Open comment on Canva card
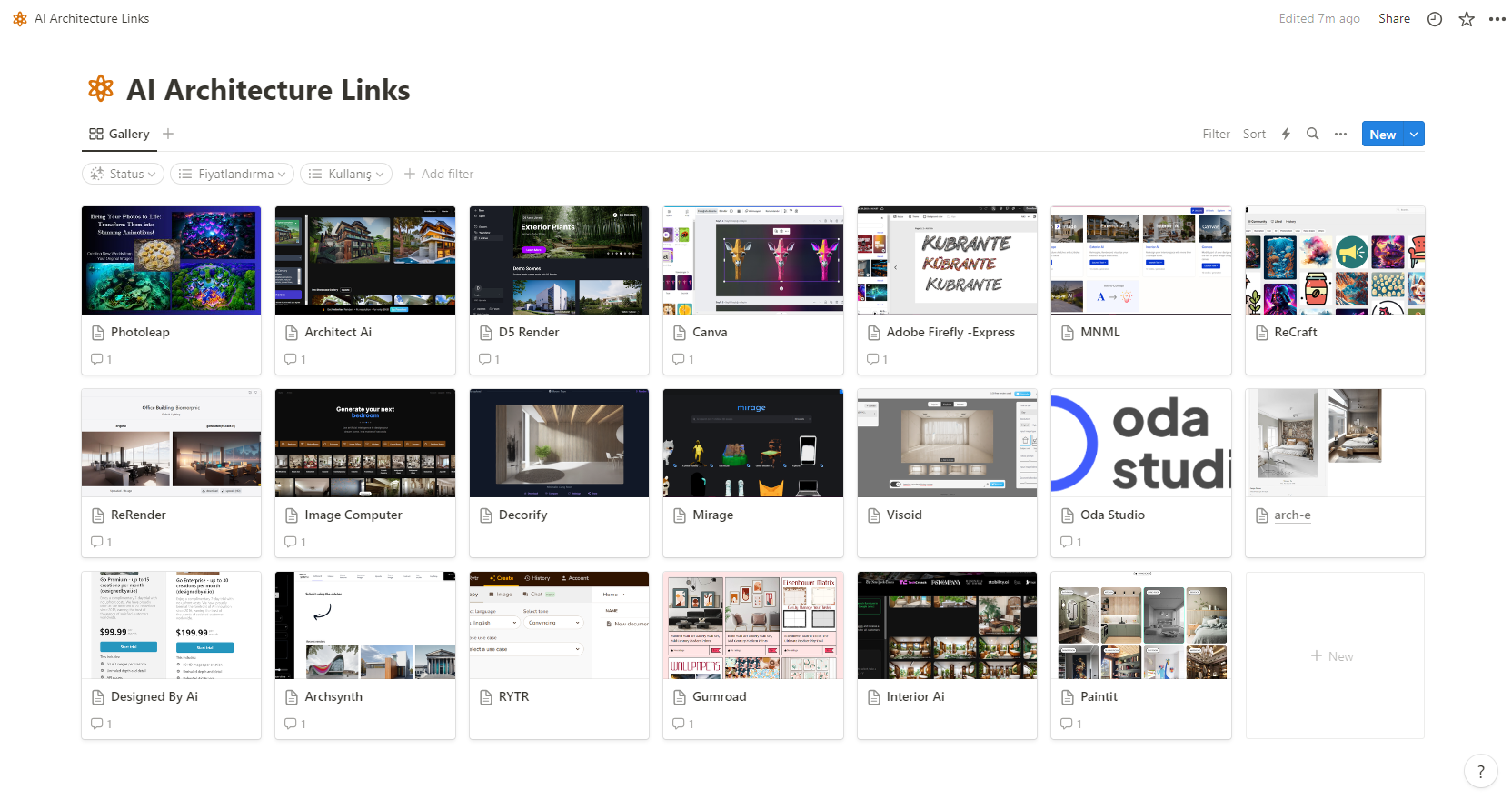This screenshot has width=1512, height=810. [x=682, y=359]
